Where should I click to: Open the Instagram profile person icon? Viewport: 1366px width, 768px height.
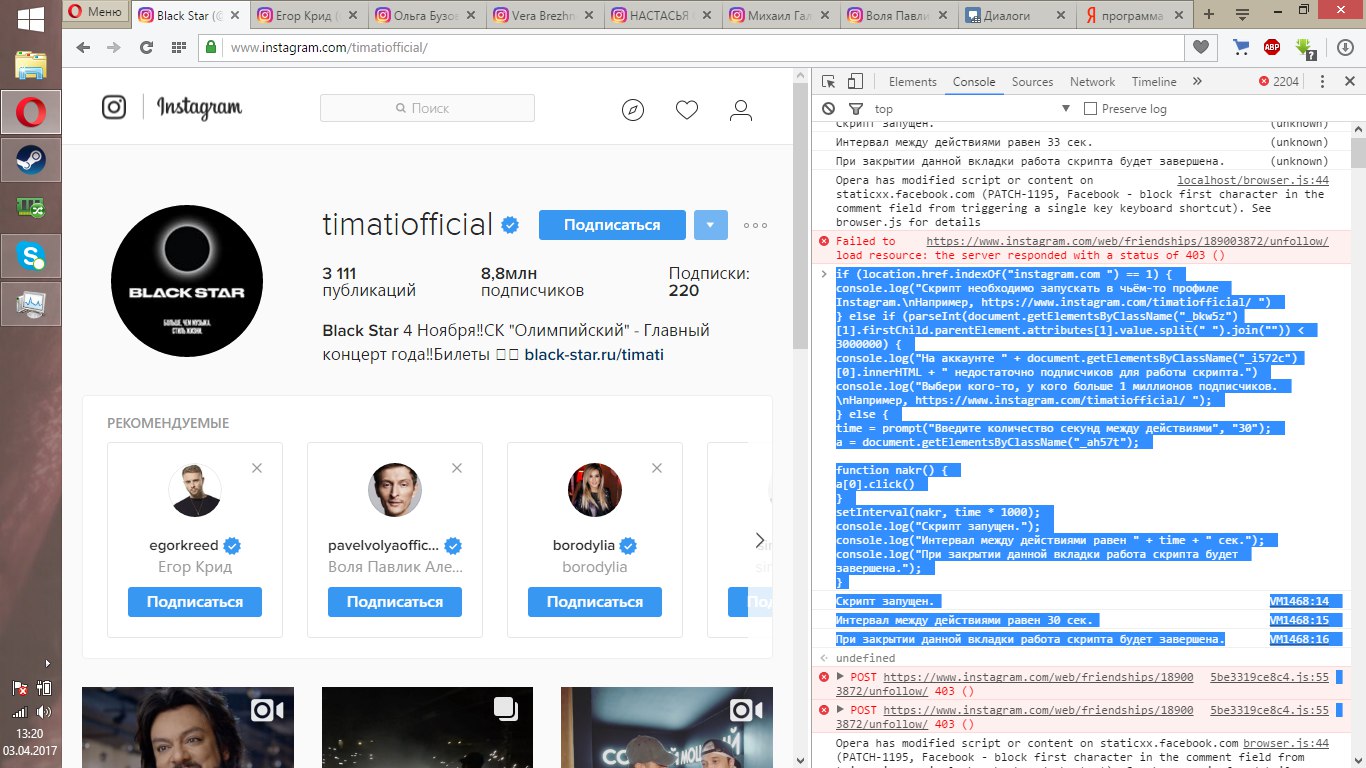pyautogui.click(x=740, y=110)
